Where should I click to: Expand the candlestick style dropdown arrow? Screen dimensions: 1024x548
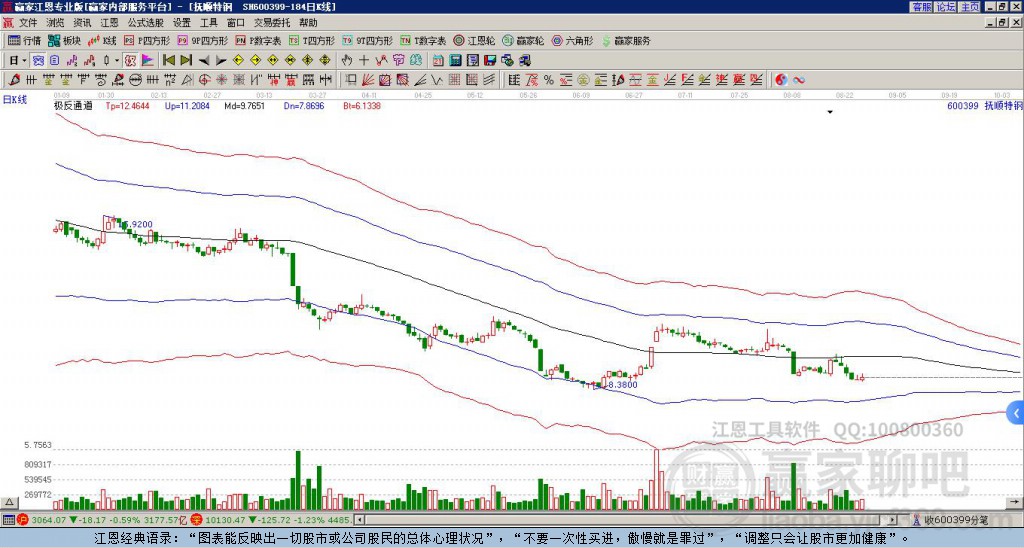117,61
